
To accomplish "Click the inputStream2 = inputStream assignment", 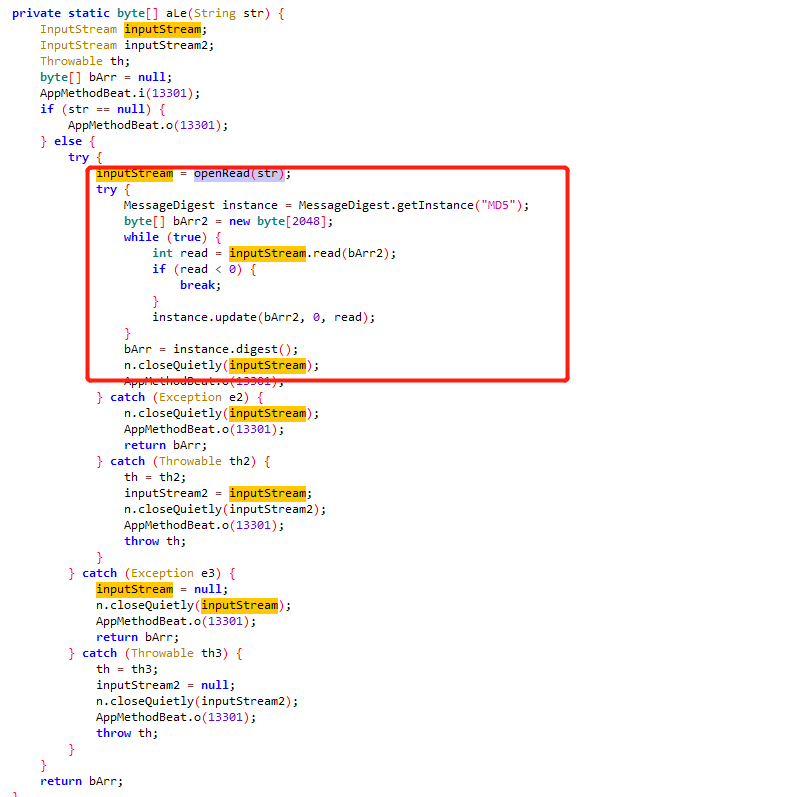I will tap(217, 493).
